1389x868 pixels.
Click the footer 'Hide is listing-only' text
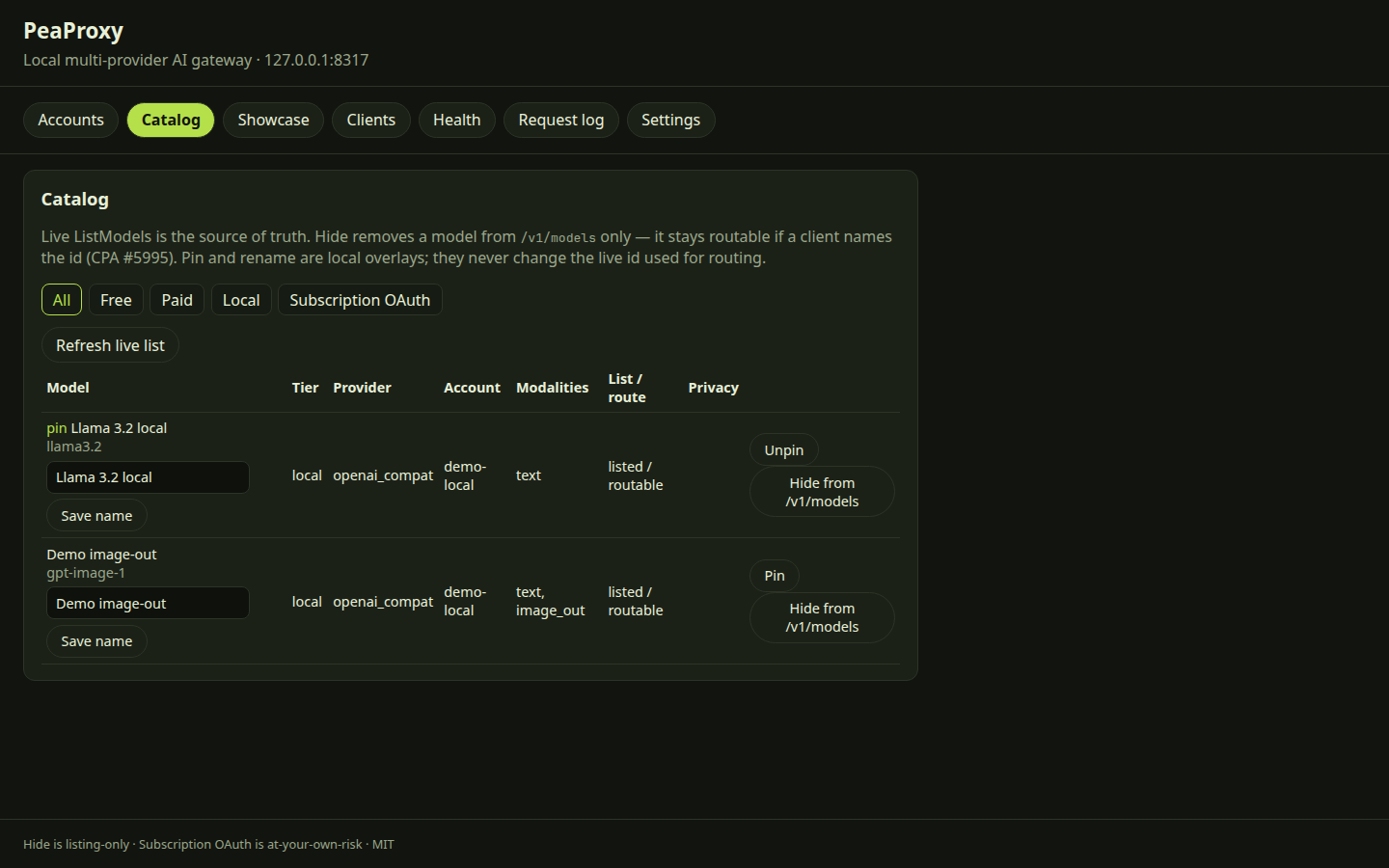[x=76, y=845]
